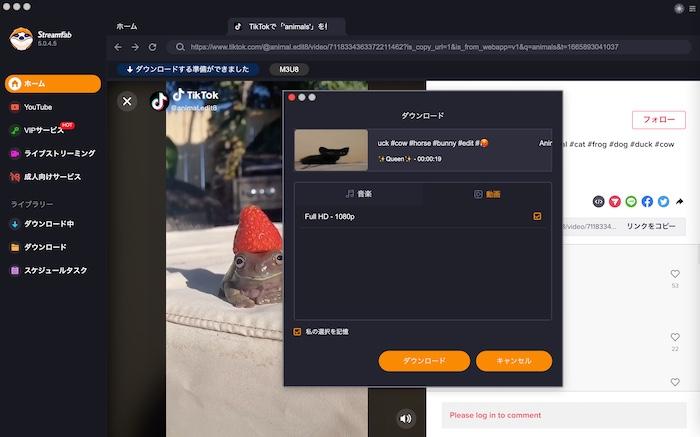Like the bottom comment heart icon
The height and width of the screenshot is (437, 700).
[x=675, y=382]
